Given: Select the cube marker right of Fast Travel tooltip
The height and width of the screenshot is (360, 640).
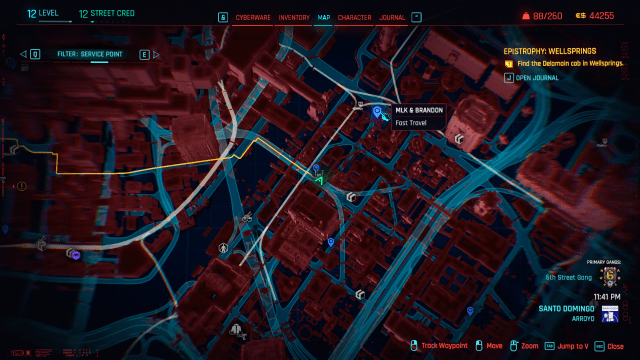Looking at the screenshot, I should pos(460,139).
